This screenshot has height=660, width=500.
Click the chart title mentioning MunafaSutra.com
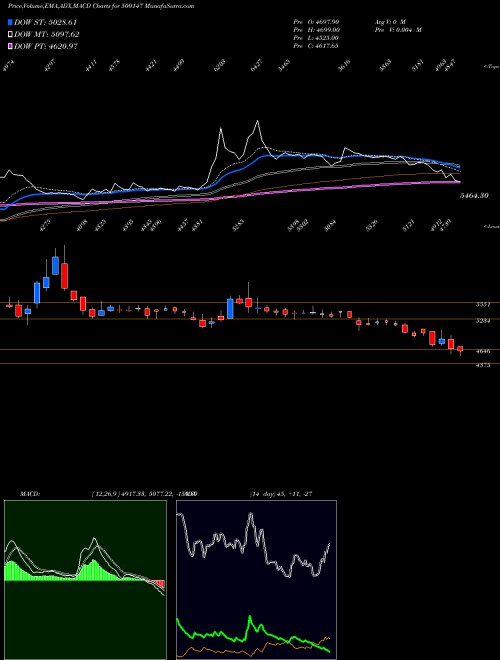coord(101,6)
